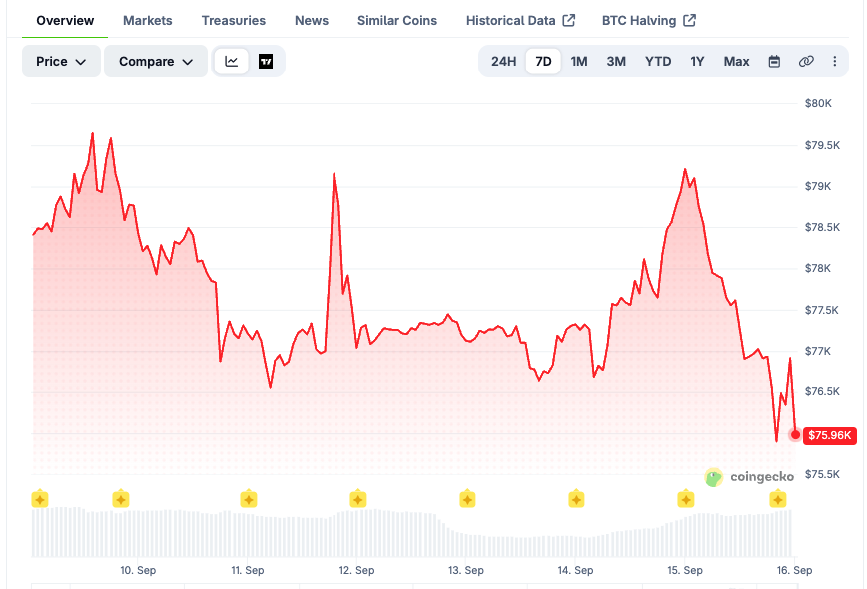The width and height of the screenshot is (867, 589).
Task: Open the three-dot chart options menu
Action: coord(834,61)
